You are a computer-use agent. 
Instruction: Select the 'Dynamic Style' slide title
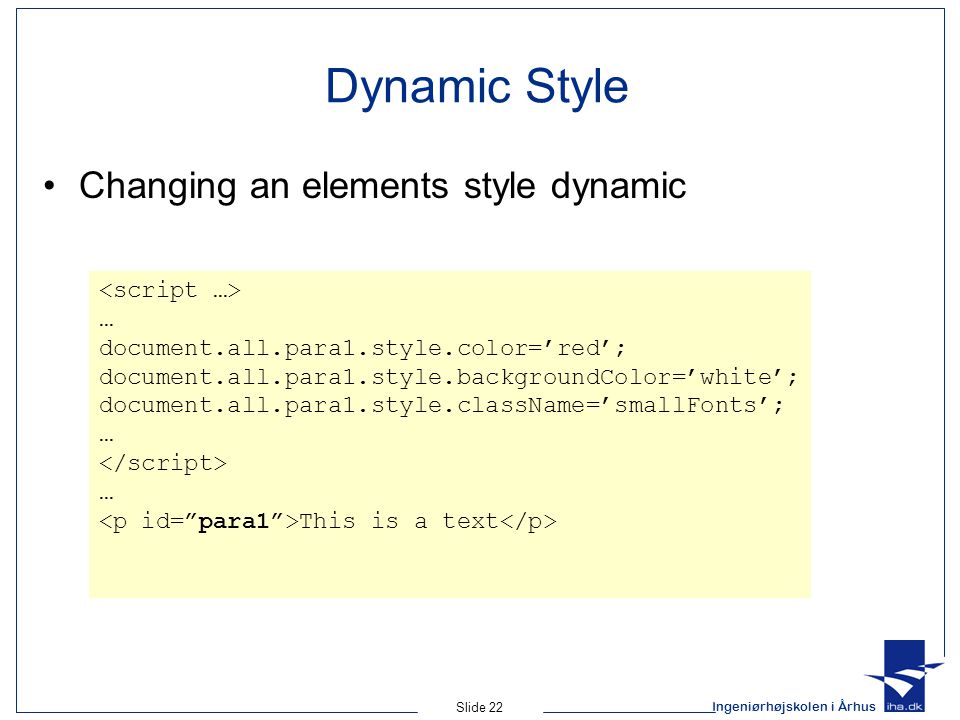tap(477, 87)
